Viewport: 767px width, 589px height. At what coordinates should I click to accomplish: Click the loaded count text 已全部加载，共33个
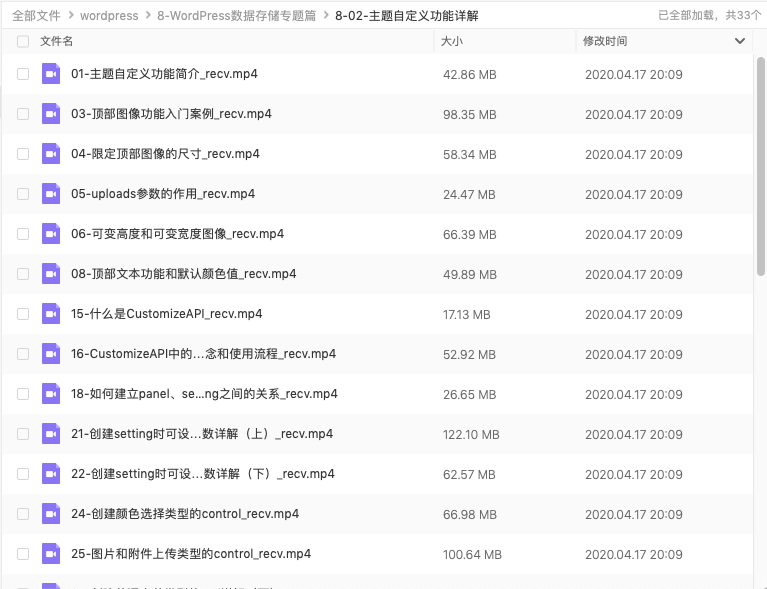click(709, 16)
